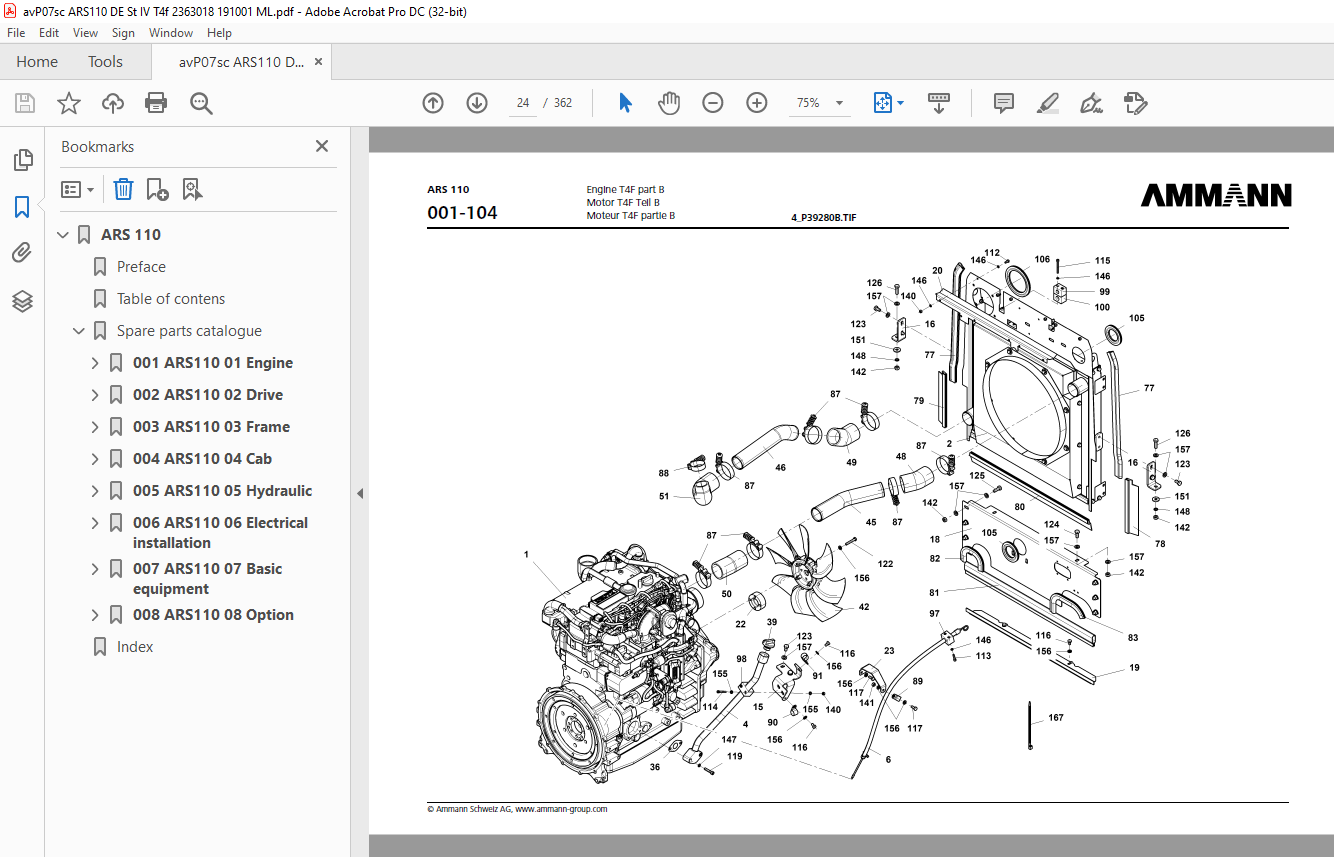Open the sign document pen tool
This screenshot has height=857, width=1334.
point(1091,103)
